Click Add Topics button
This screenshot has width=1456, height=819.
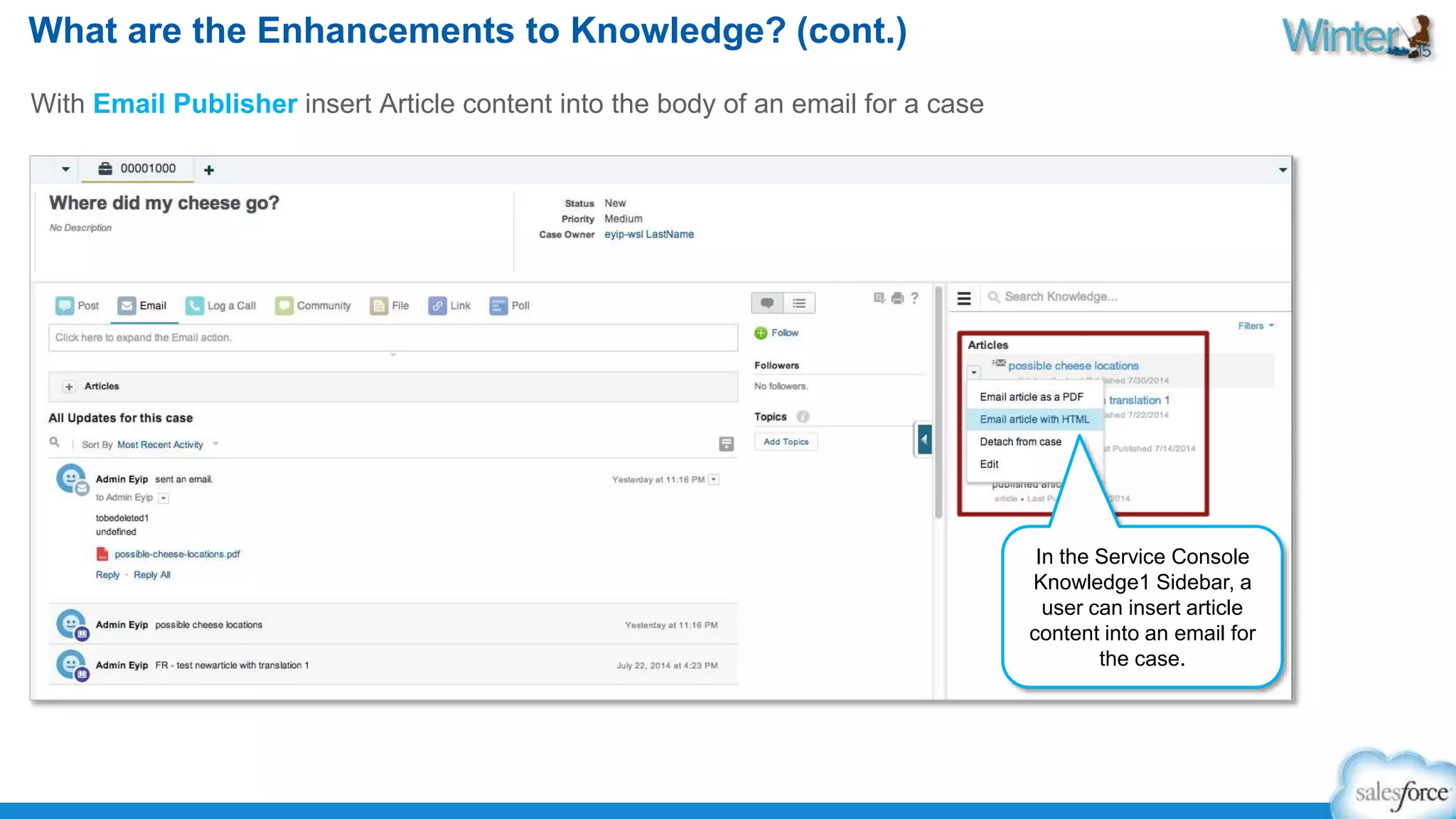(x=786, y=441)
